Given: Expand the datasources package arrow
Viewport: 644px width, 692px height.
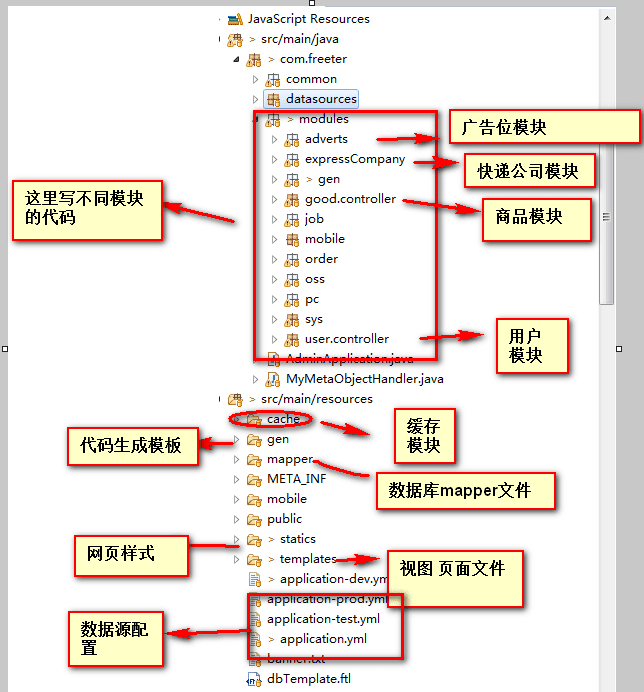Looking at the screenshot, I should (255, 99).
